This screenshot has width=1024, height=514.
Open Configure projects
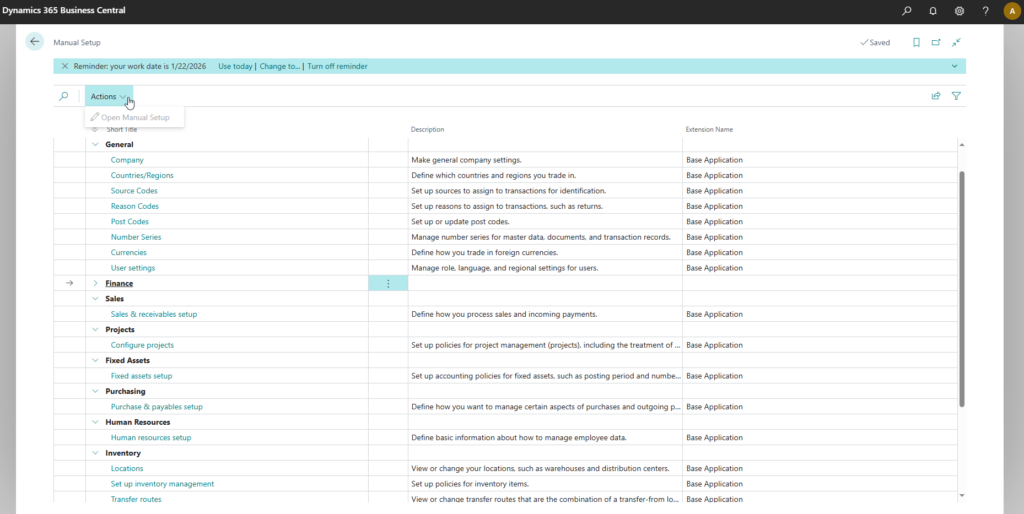142,345
